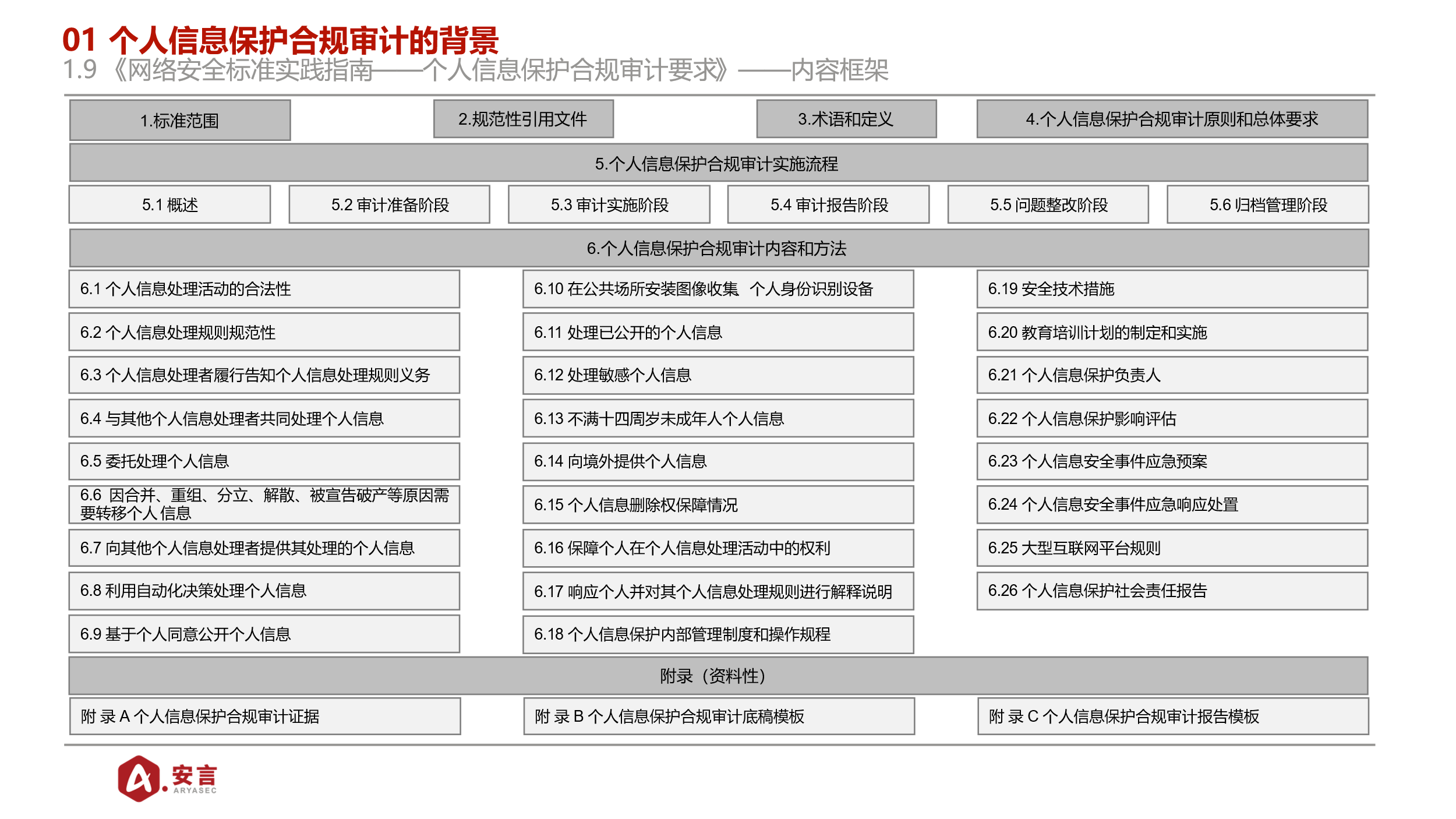Click the 5.6 归档管理阶段 box
The image size is (1456, 819).
(1268, 204)
